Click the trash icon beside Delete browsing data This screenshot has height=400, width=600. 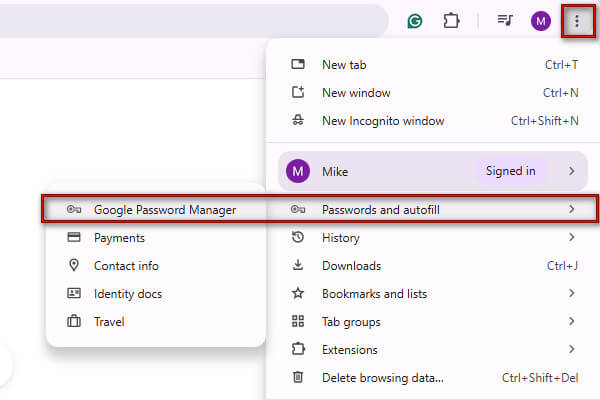298,377
